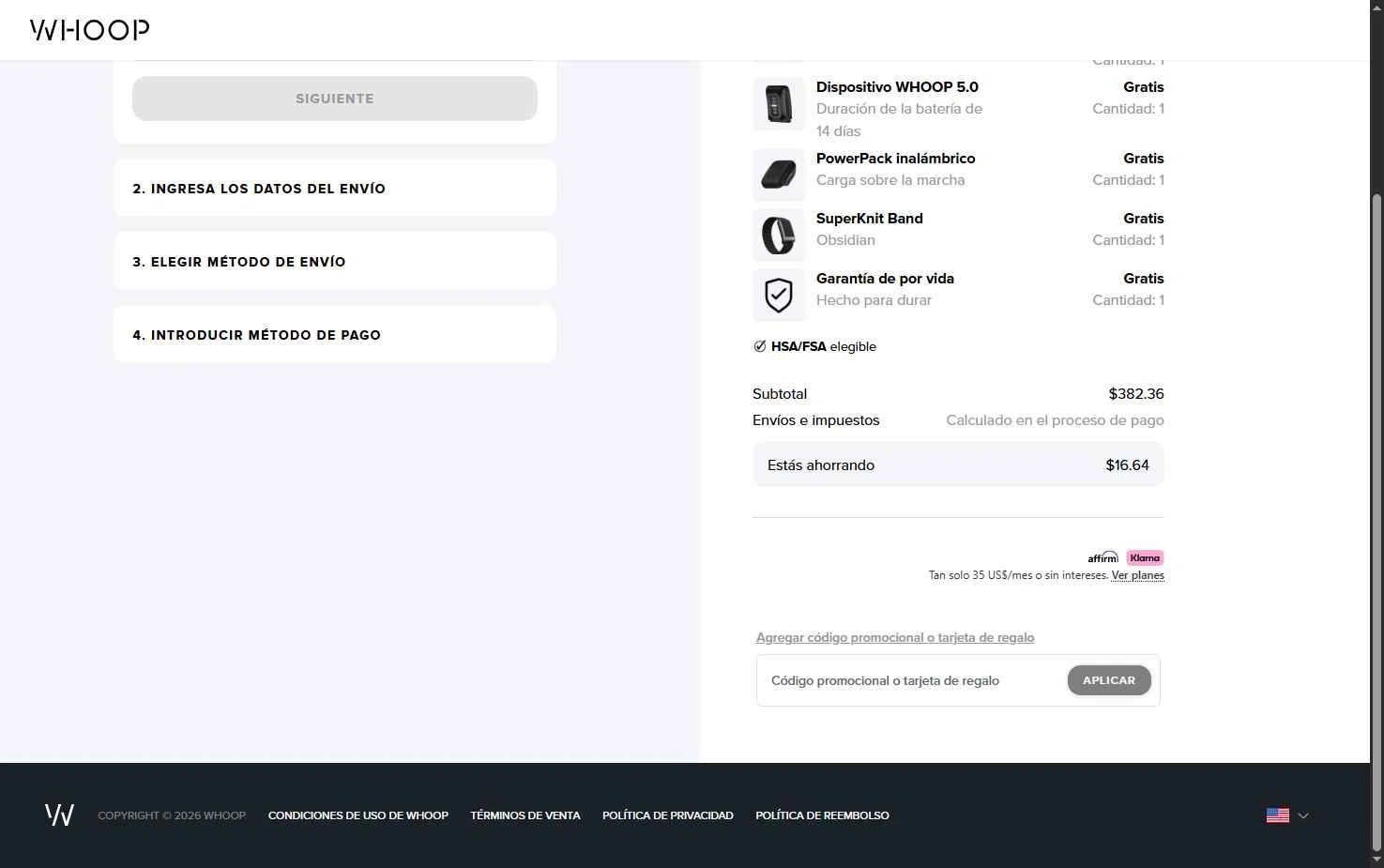The height and width of the screenshot is (868, 1384).
Task: Click the Estás ahorrando $16.64 amount
Action: pos(1127,465)
